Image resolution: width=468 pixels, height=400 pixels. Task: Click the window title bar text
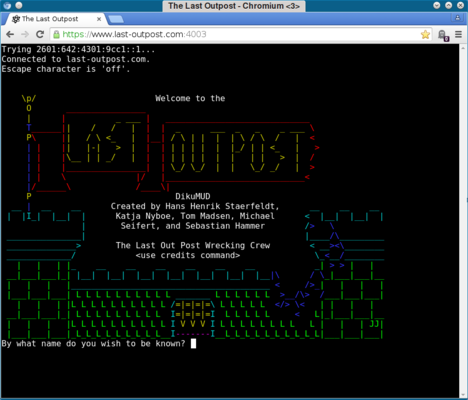[234, 6]
